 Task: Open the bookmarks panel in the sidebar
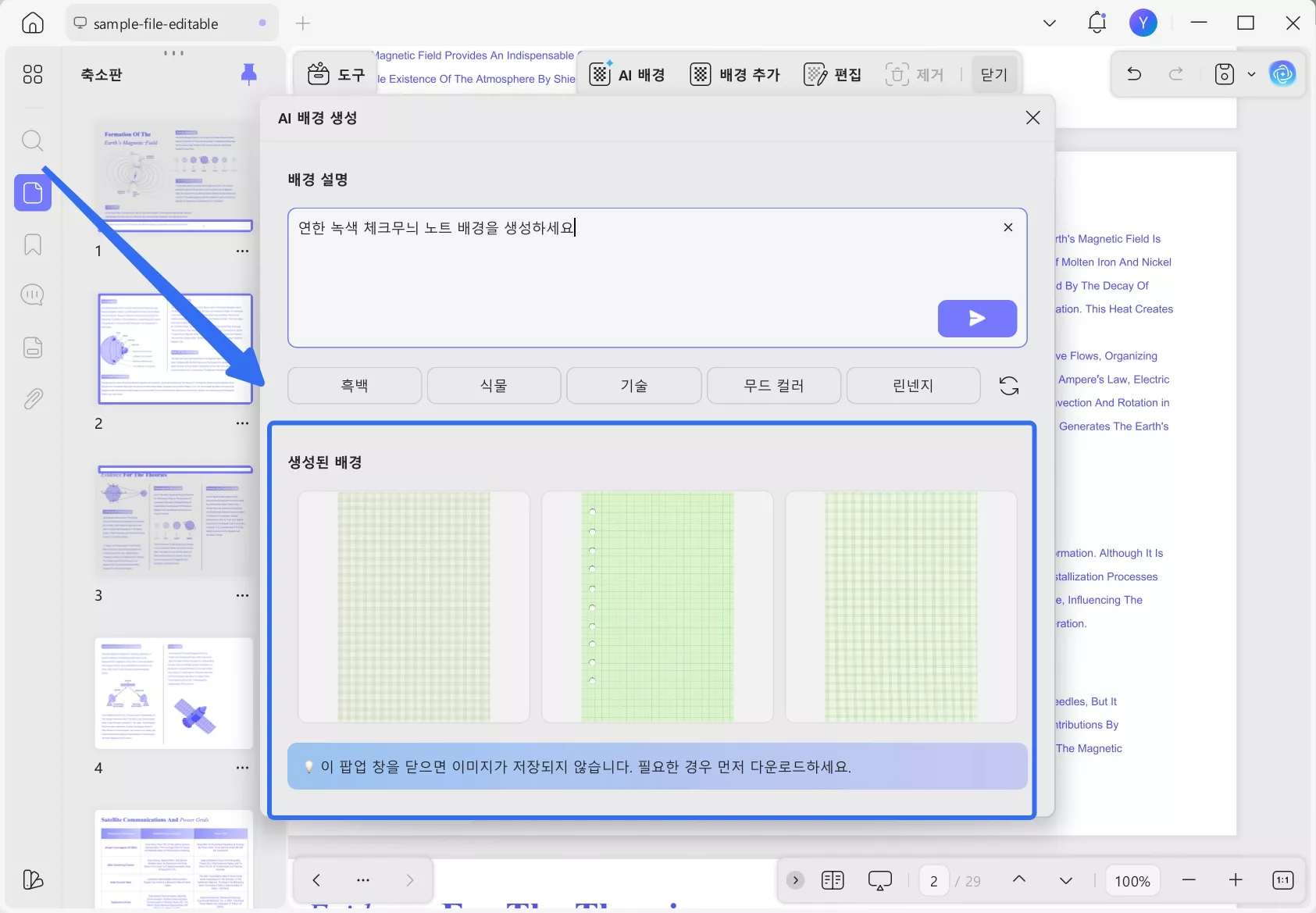click(x=32, y=244)
